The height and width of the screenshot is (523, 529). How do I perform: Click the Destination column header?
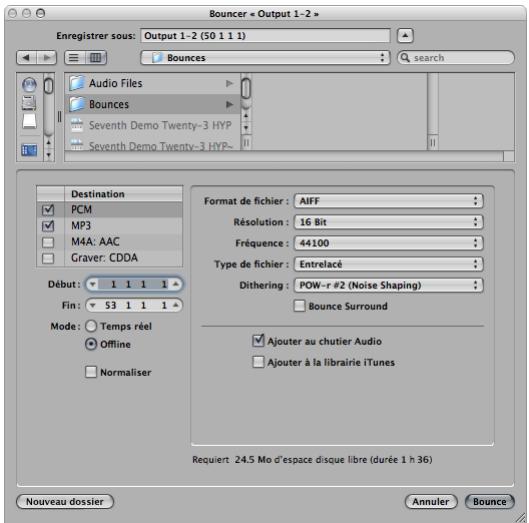tap(123, 194)
